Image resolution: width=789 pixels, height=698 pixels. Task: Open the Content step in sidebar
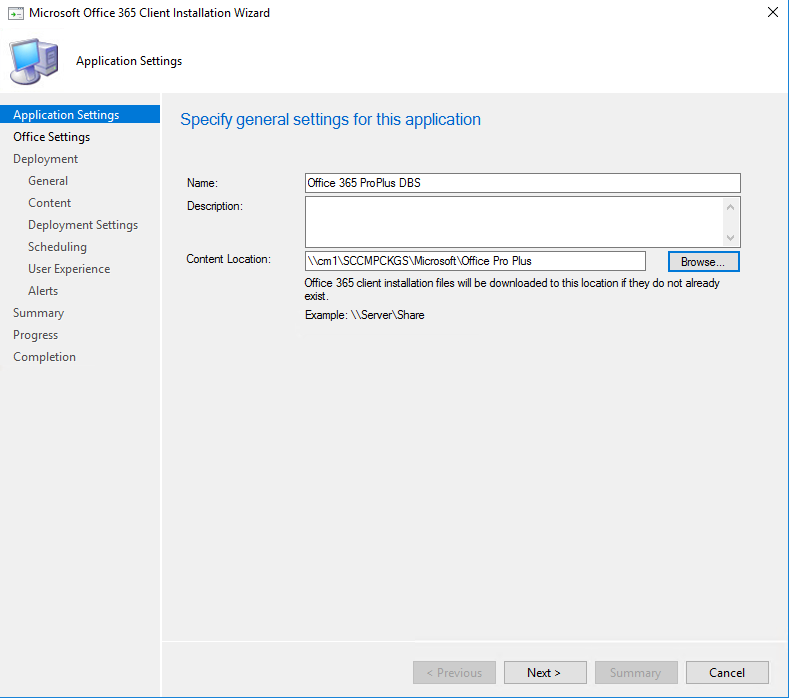click(49, 203)
